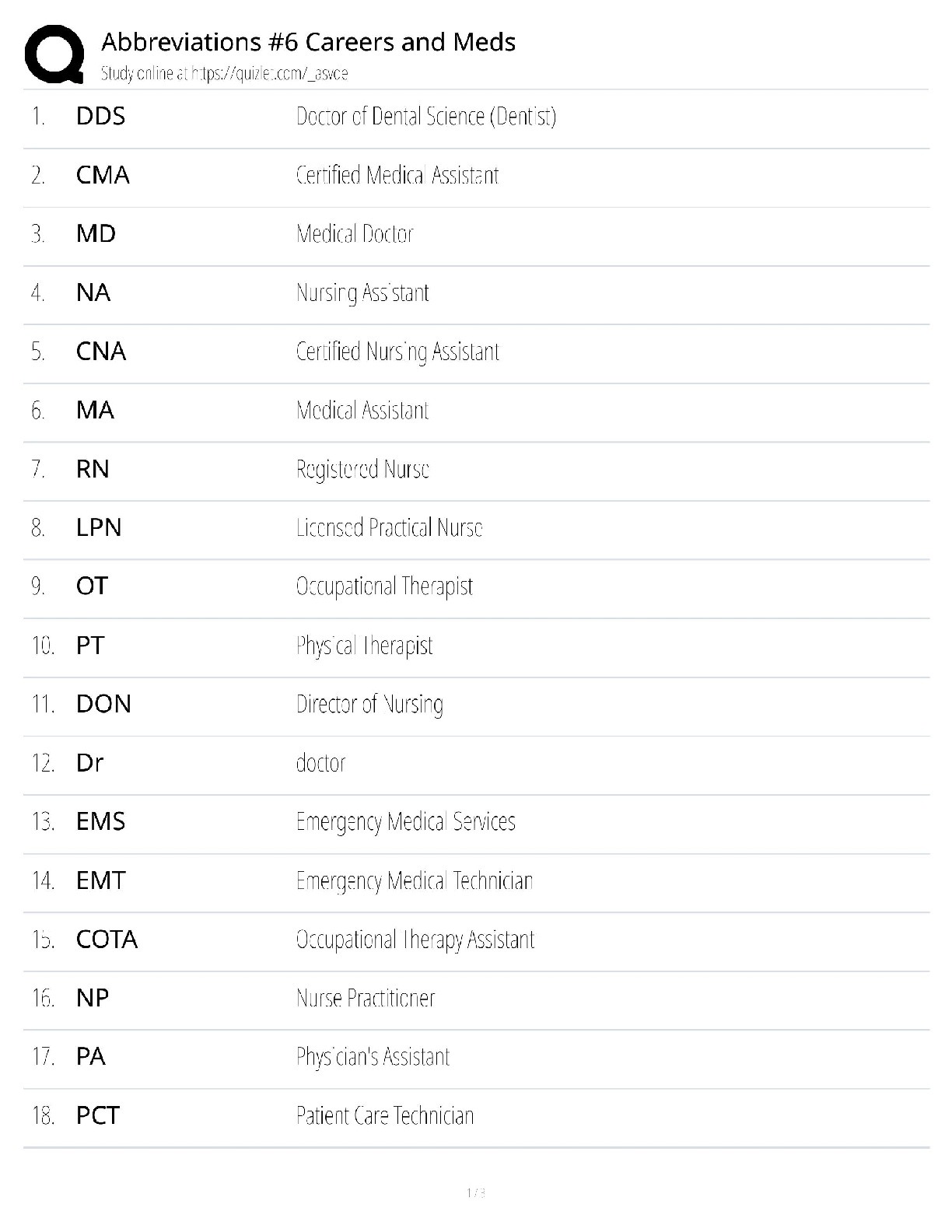Click the PCT term in row 18
Image resolution: width=952 pixels, height=1232 pixels.
pyautogui.click(x=98, y=1115)
